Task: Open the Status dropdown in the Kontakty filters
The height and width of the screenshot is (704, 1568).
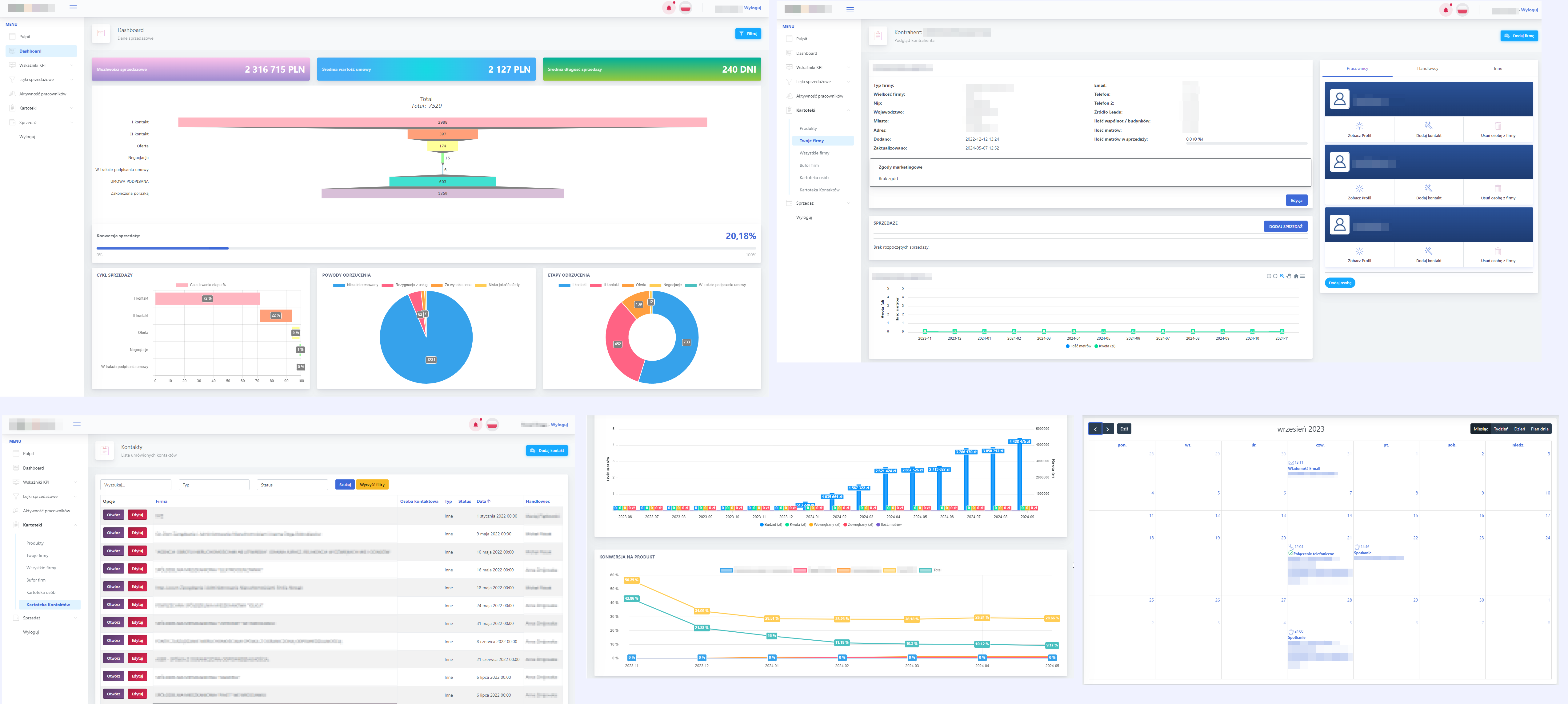Action: [x=292, y=485]
